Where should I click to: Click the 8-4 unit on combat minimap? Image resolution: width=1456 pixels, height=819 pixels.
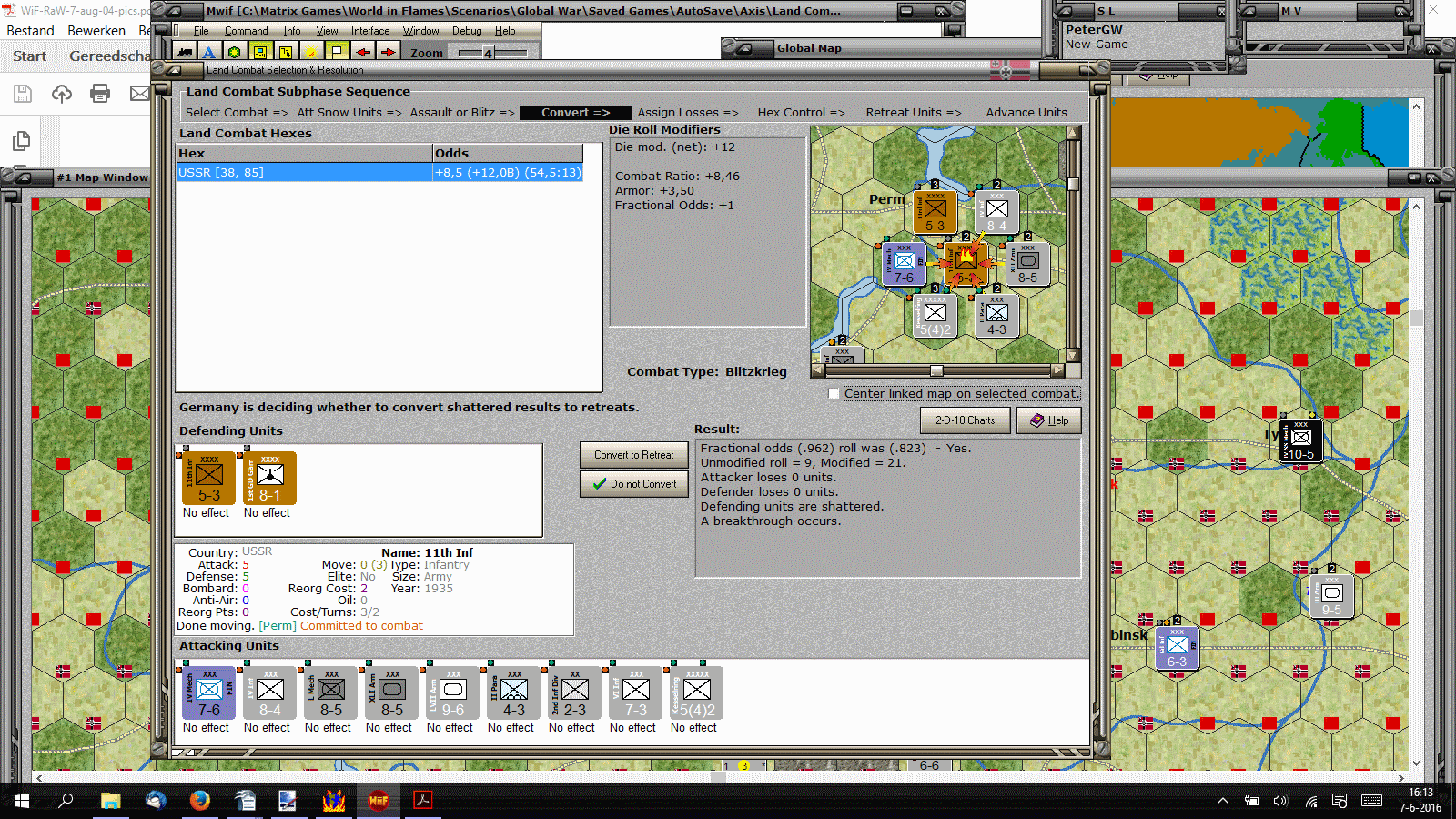(x=996, y=212)
